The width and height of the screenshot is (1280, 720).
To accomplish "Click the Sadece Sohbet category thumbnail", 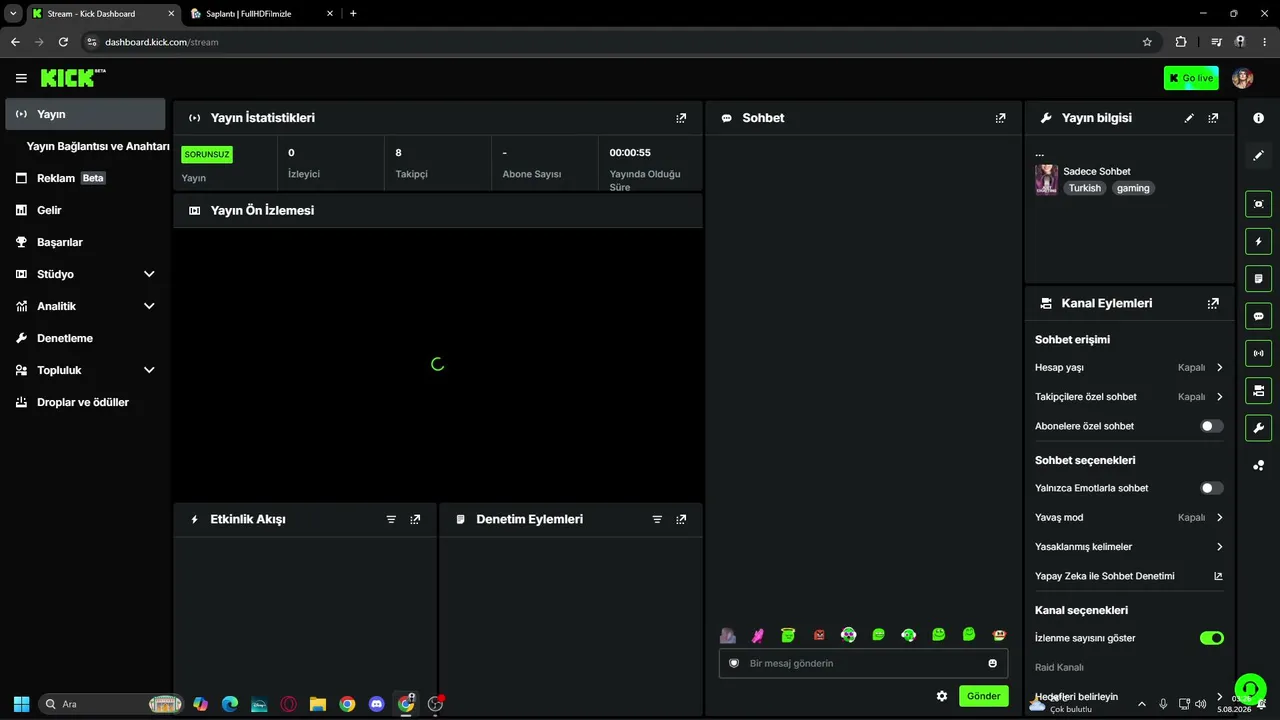I will pyautogui.click(x=1046, y=180).
